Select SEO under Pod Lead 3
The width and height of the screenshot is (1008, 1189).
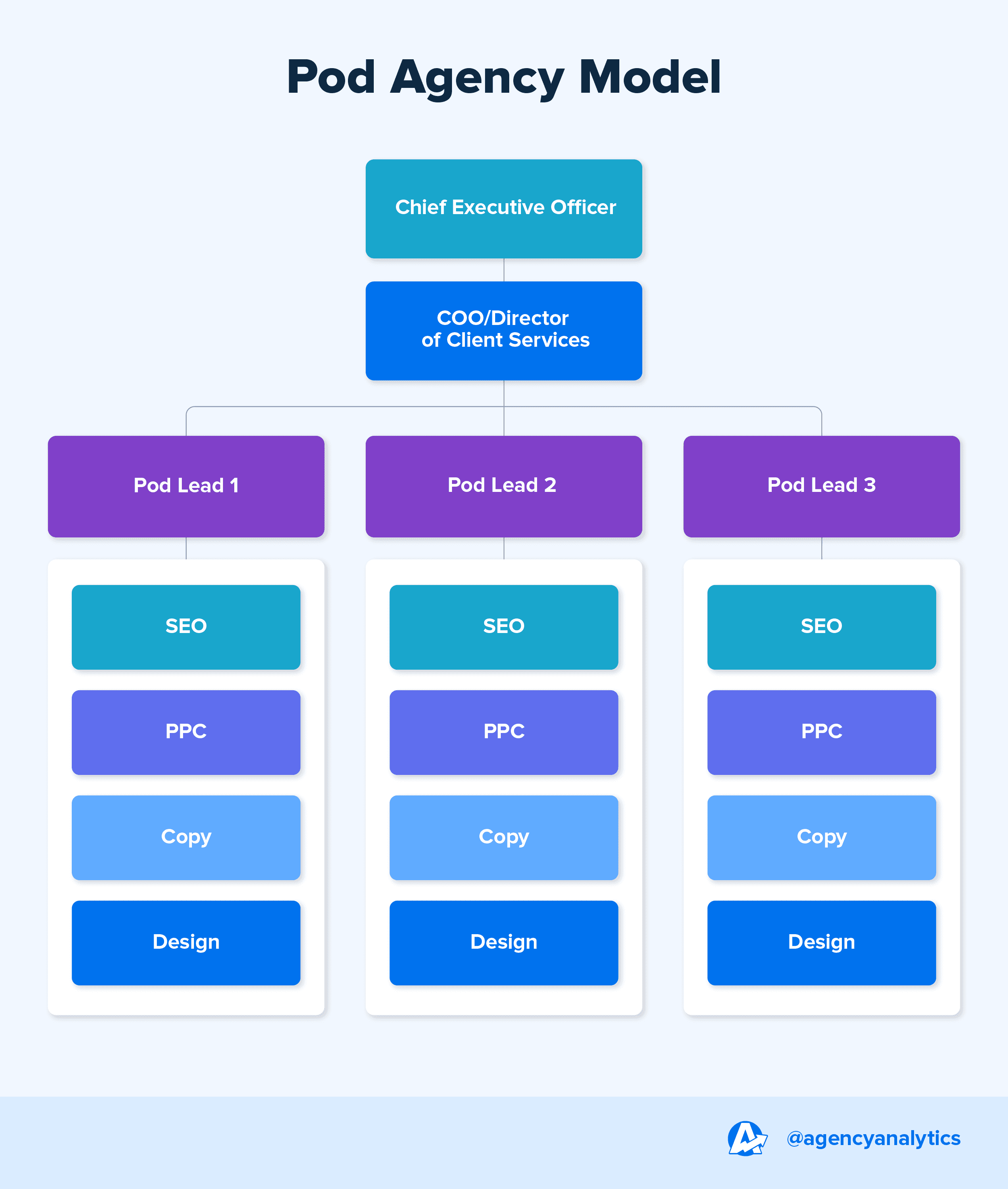[x=821, y=627]
